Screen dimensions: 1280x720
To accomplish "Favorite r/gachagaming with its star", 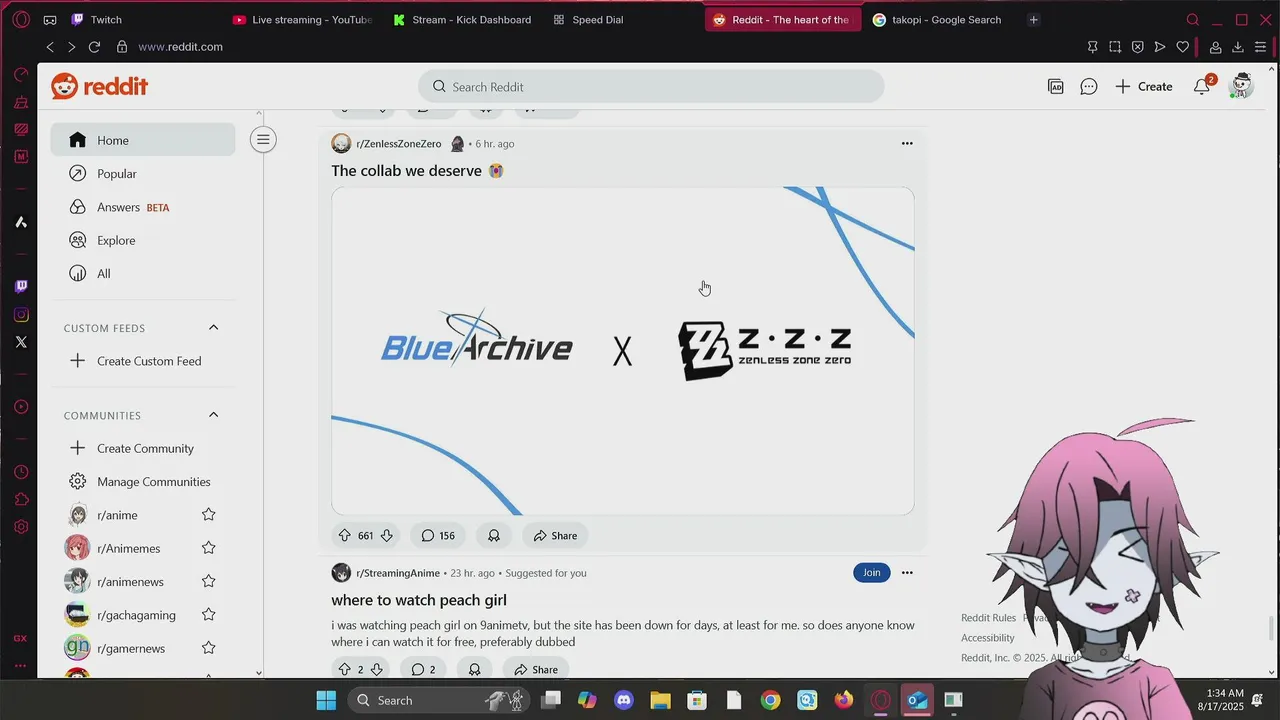I will [x=208, y=615].
